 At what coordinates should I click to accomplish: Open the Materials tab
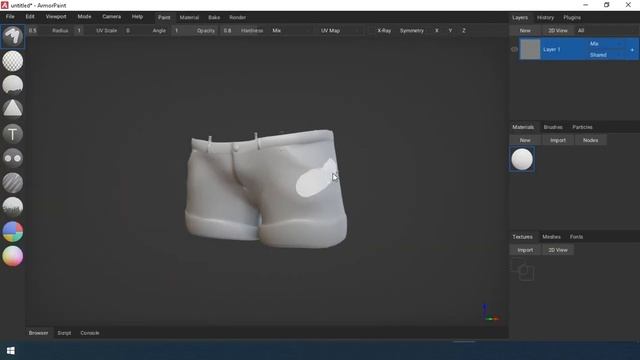[523, 127]
